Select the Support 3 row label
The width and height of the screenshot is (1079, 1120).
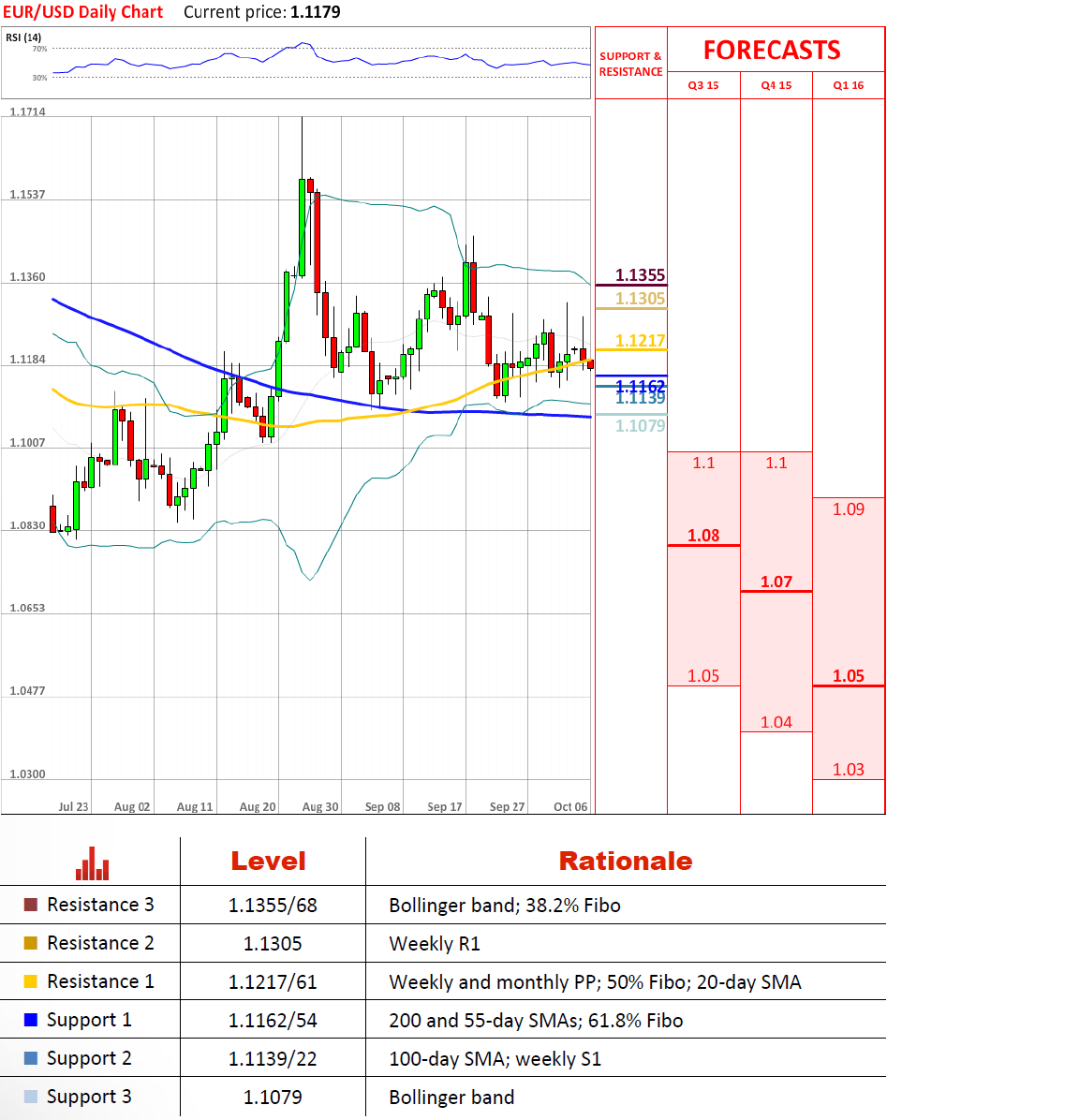pos(89,1097)
